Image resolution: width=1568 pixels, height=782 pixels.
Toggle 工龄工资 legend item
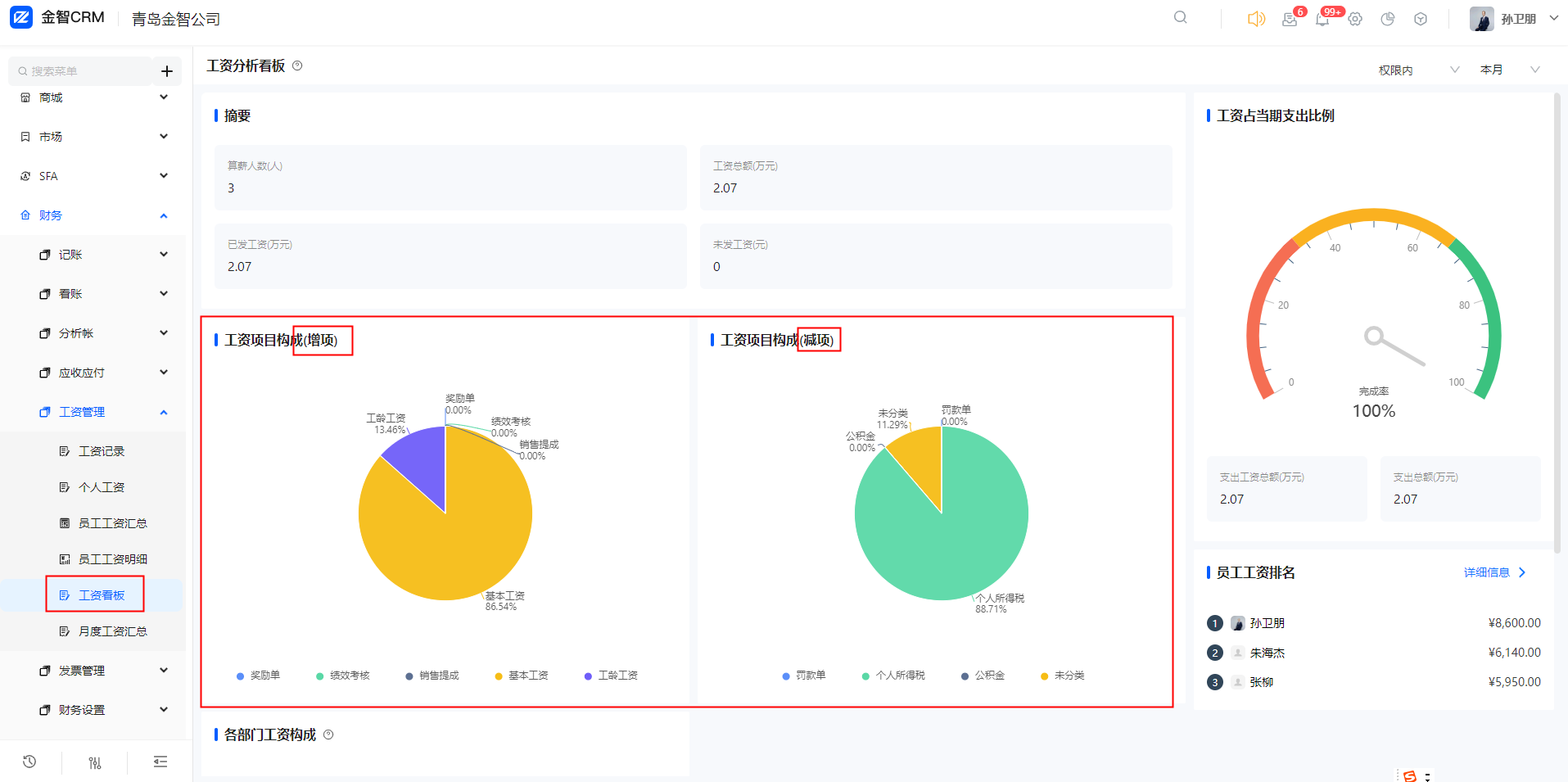click(x=611, y=676)
